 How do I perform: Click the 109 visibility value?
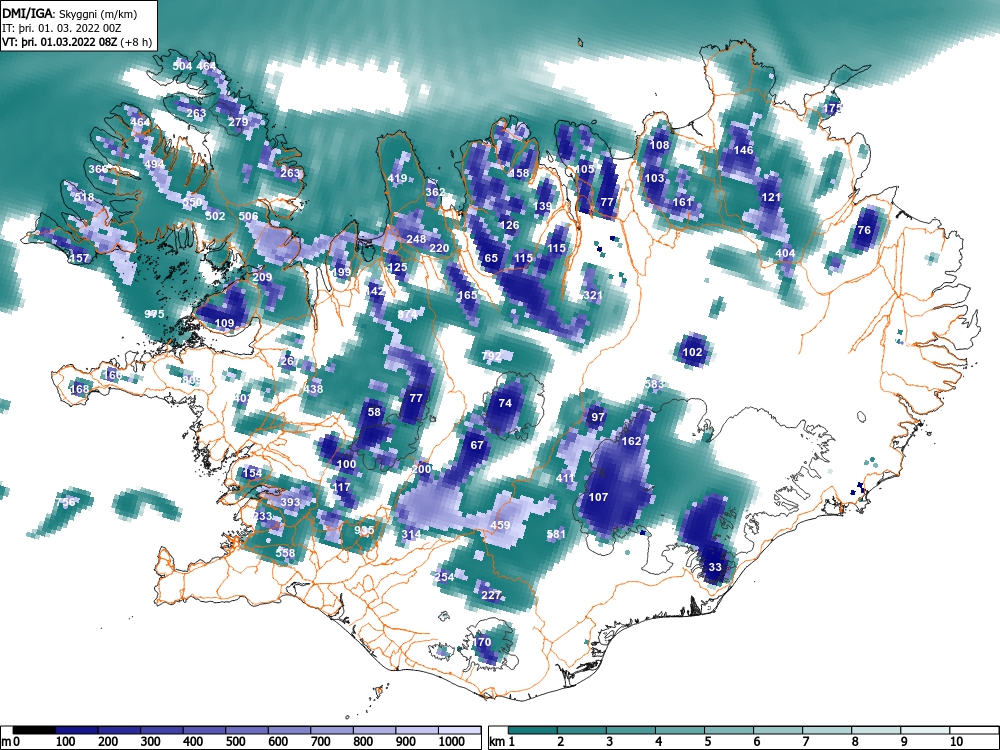point(224,323)
